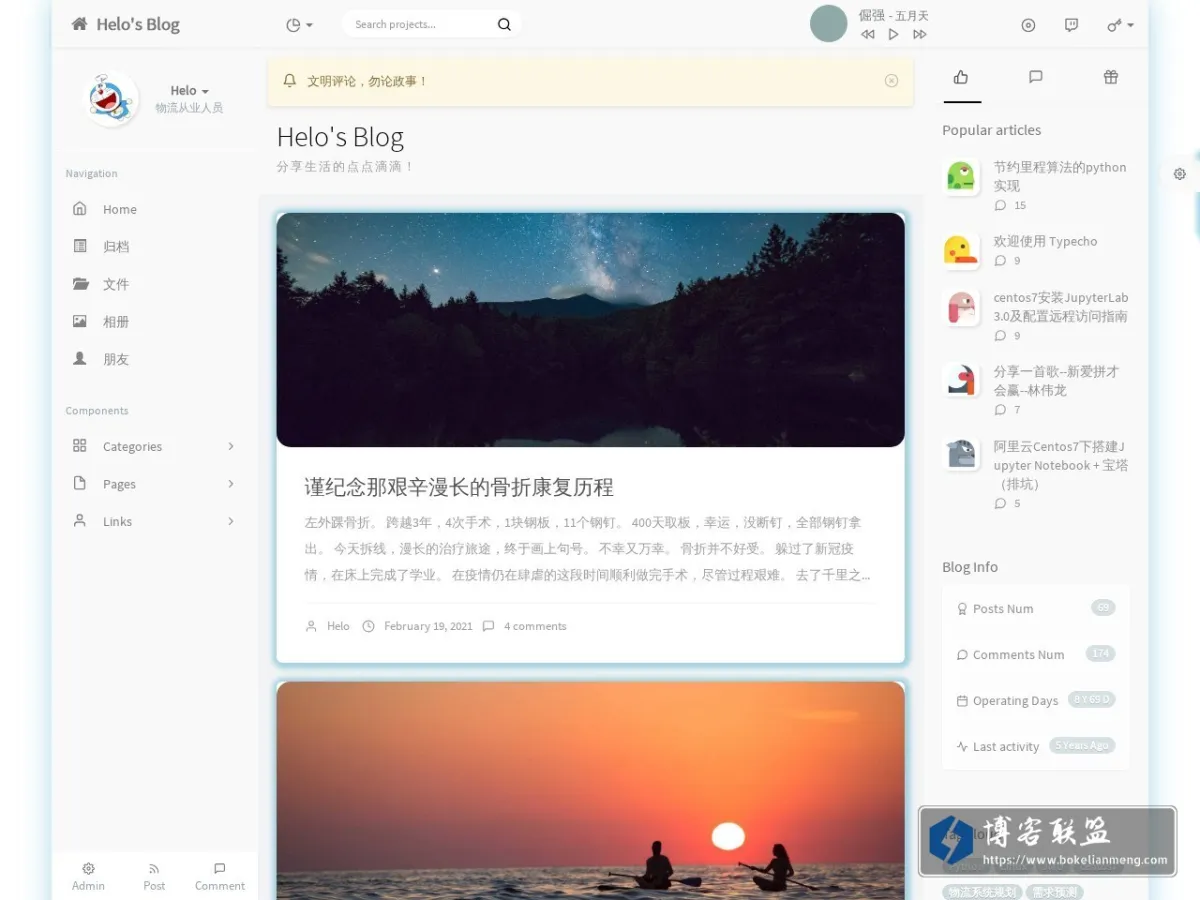
Task: Click the music player album avatar
Action: (828, 24)
